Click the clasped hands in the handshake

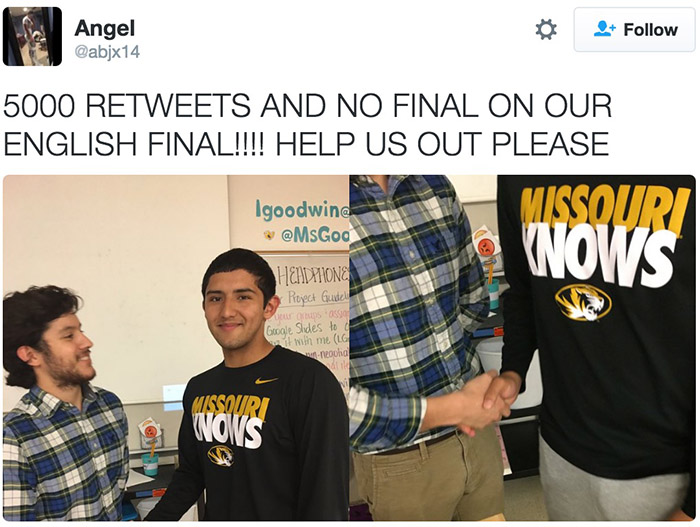(x=487, y=400)
